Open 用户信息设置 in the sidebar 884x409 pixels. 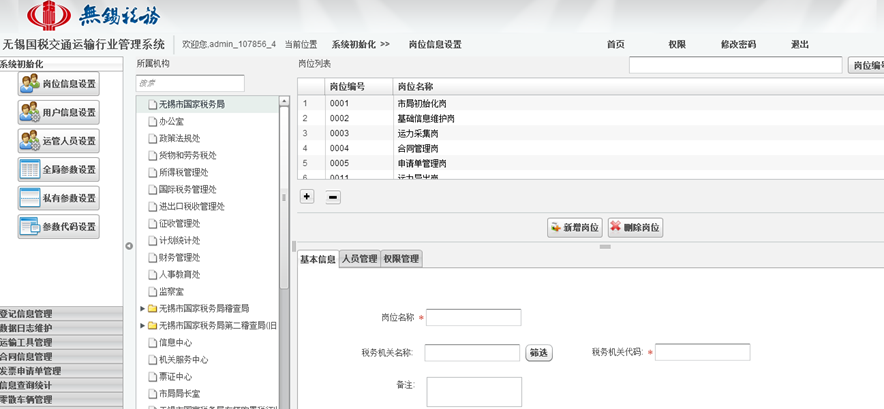click(58, 113)
